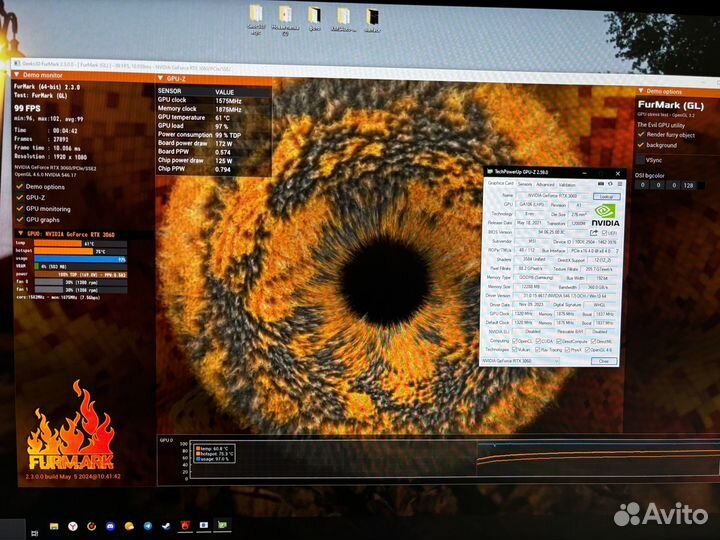720x540 pixels.
Task: Collapse the Demo options panel triangle
Action: [x=641, y=91]
